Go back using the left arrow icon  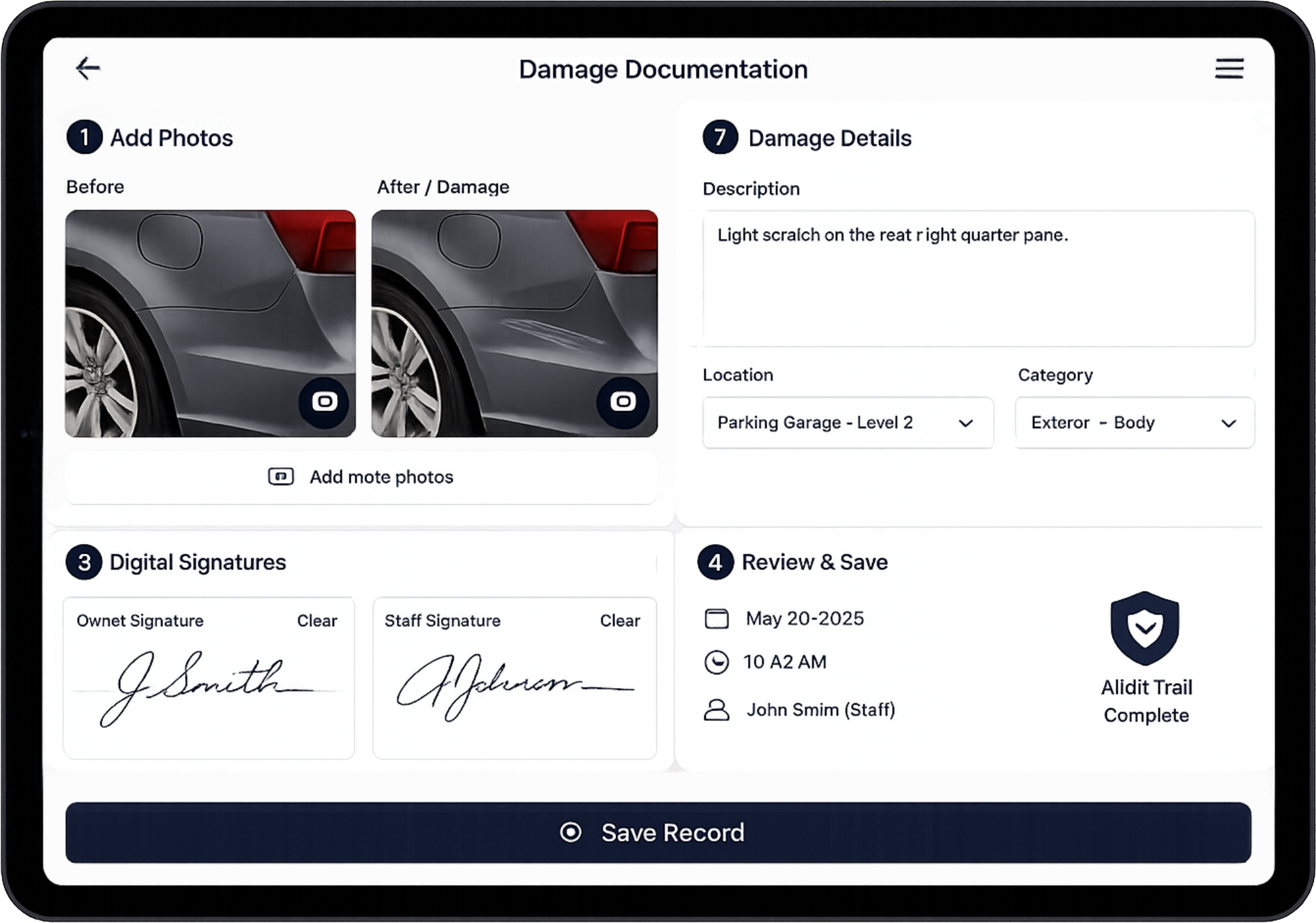(x=87, y=68)
